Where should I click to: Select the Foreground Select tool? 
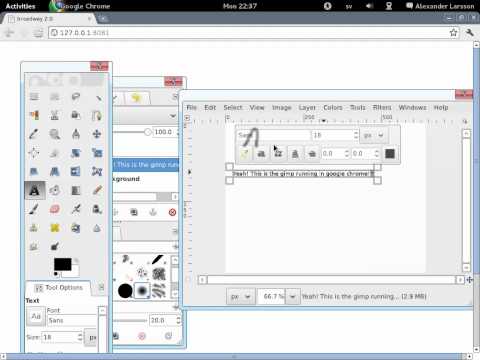tap(76, 115)
